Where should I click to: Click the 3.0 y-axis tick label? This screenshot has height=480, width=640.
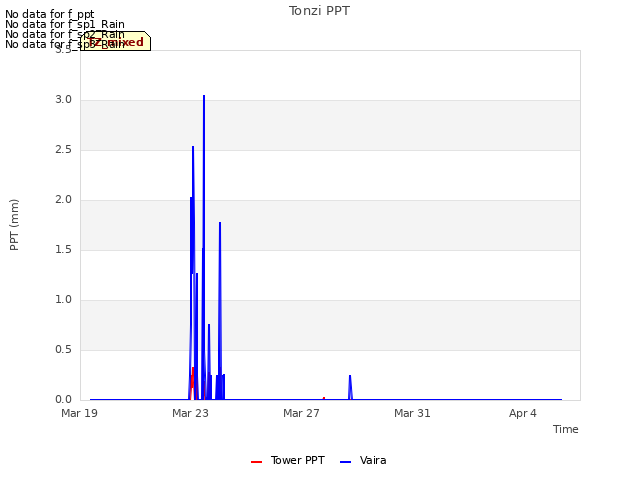tap(63, 100)
